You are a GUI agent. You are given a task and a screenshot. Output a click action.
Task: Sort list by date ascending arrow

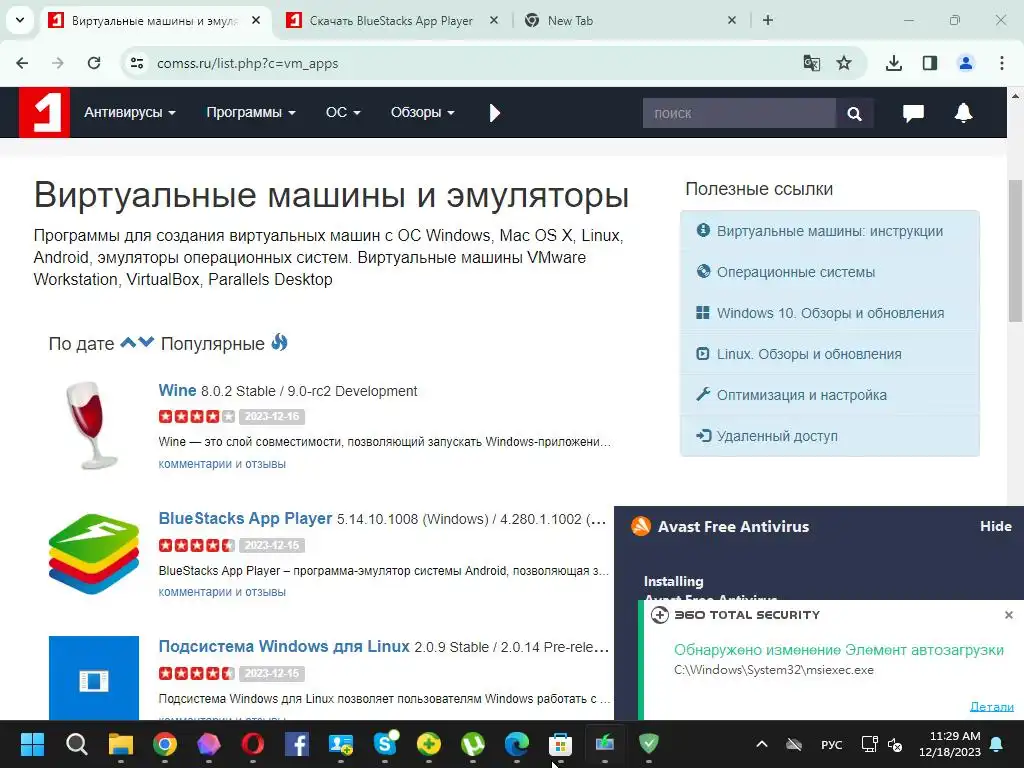coord(128,342)
